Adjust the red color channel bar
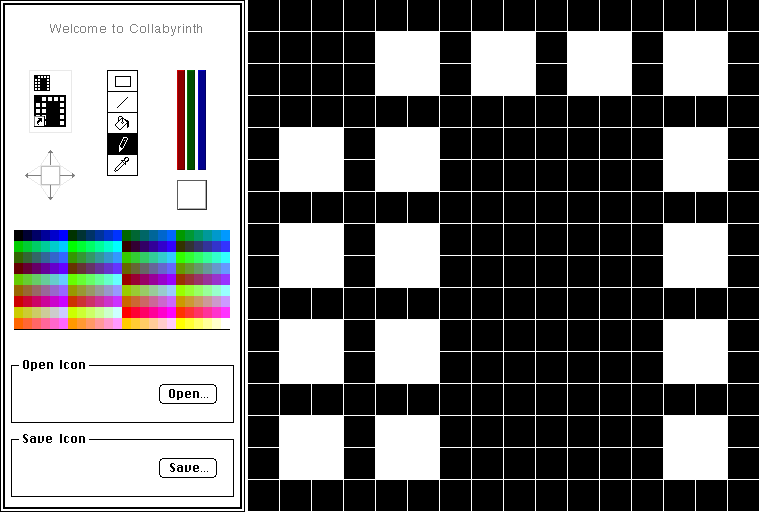This screenshot has width=759, height=512. (x=181, y=120)
